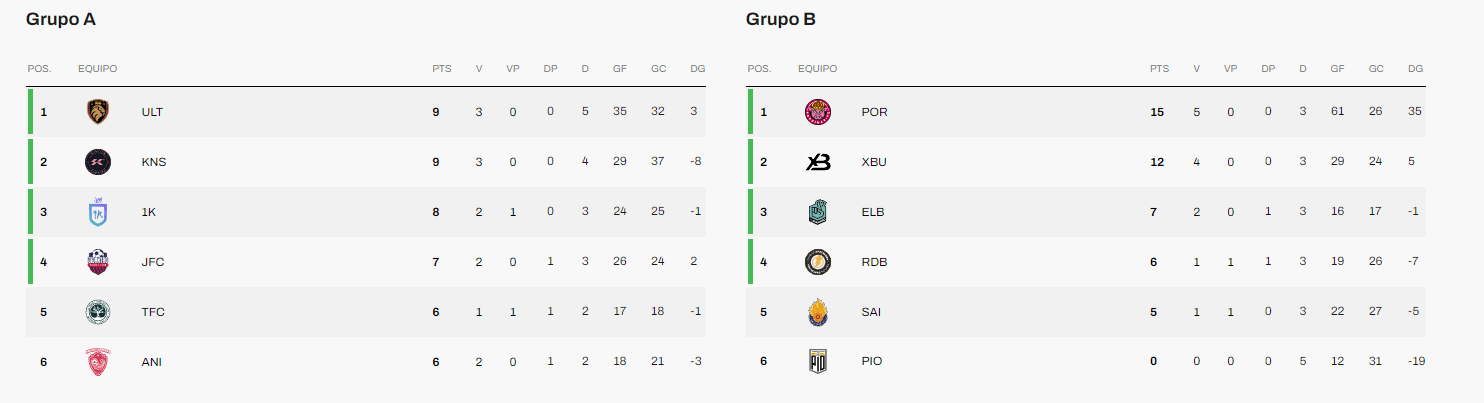1484x403 pixels.
Task: Click the XBU team name
Action: point(874,162)
